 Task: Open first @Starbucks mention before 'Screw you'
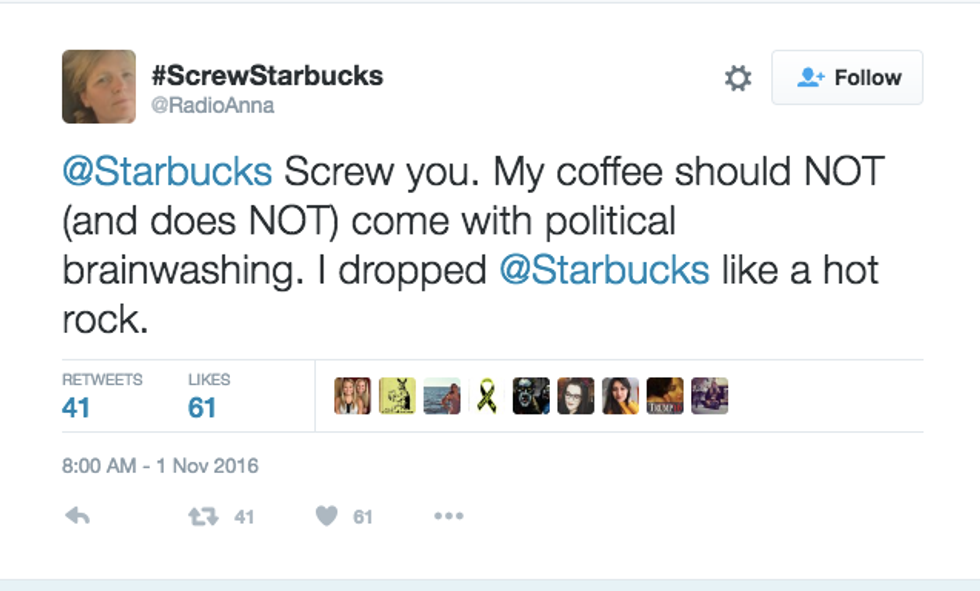(167, 172)
